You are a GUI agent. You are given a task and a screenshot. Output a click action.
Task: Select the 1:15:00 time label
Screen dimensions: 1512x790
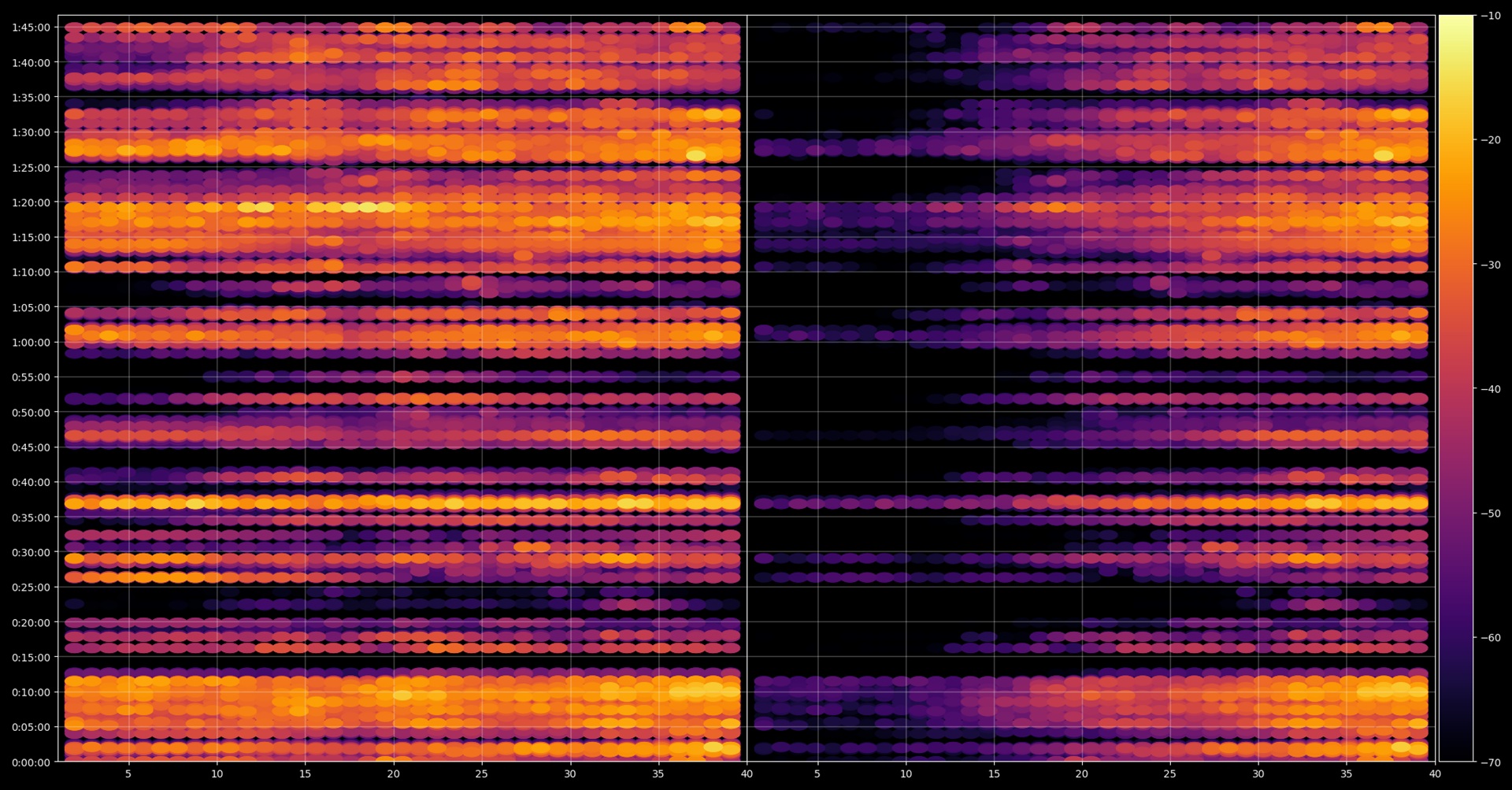[31, 237]
